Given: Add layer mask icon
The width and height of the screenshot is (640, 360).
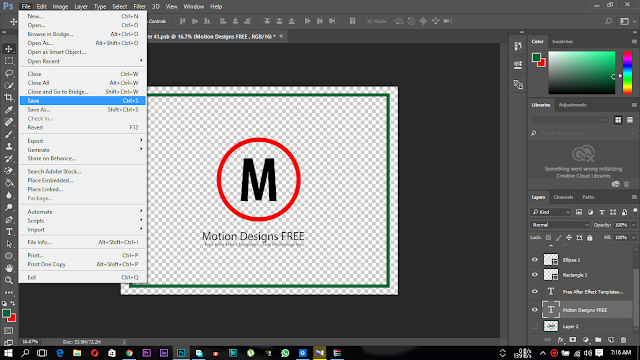Looking at the screenshot, I should tap(573, 340).
